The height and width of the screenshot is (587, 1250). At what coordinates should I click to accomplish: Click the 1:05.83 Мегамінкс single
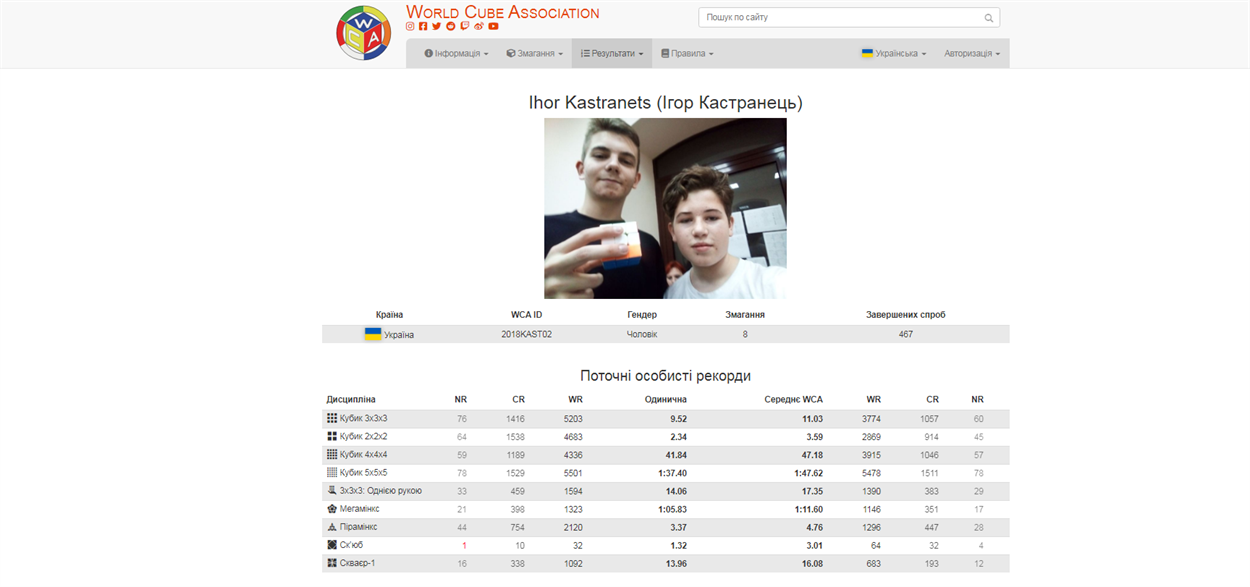[671, 509]
